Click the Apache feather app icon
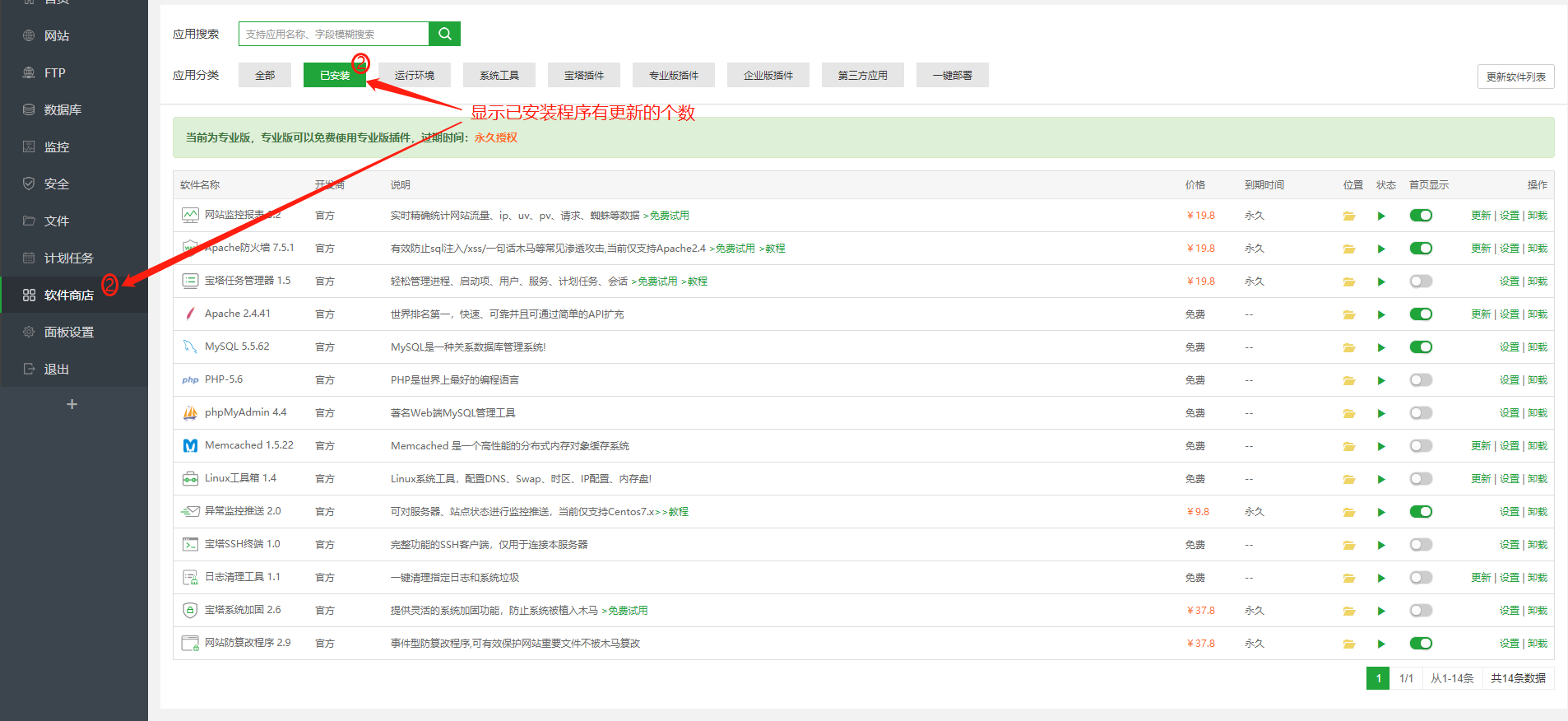This screenshot has height=721, width=1568. click(x=190, y=314)
